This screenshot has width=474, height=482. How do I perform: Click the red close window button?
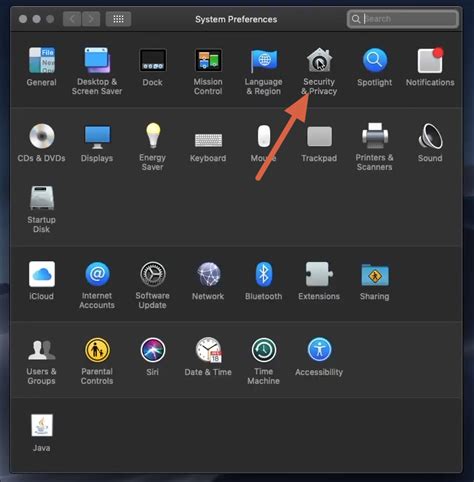[x=23, y=19]
